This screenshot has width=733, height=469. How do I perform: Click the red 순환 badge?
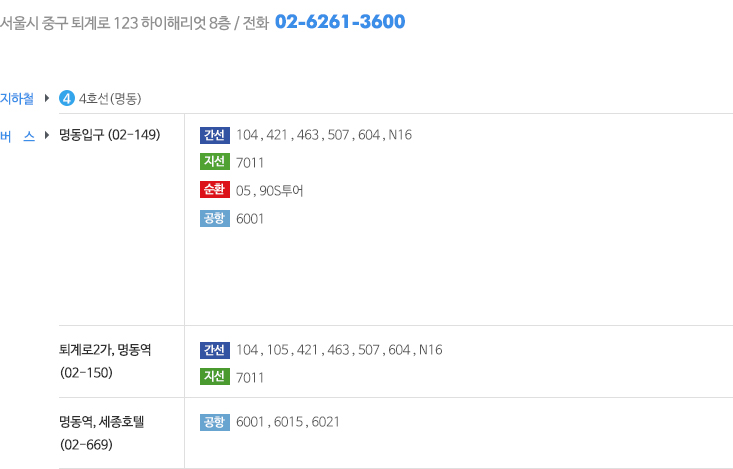215,189
